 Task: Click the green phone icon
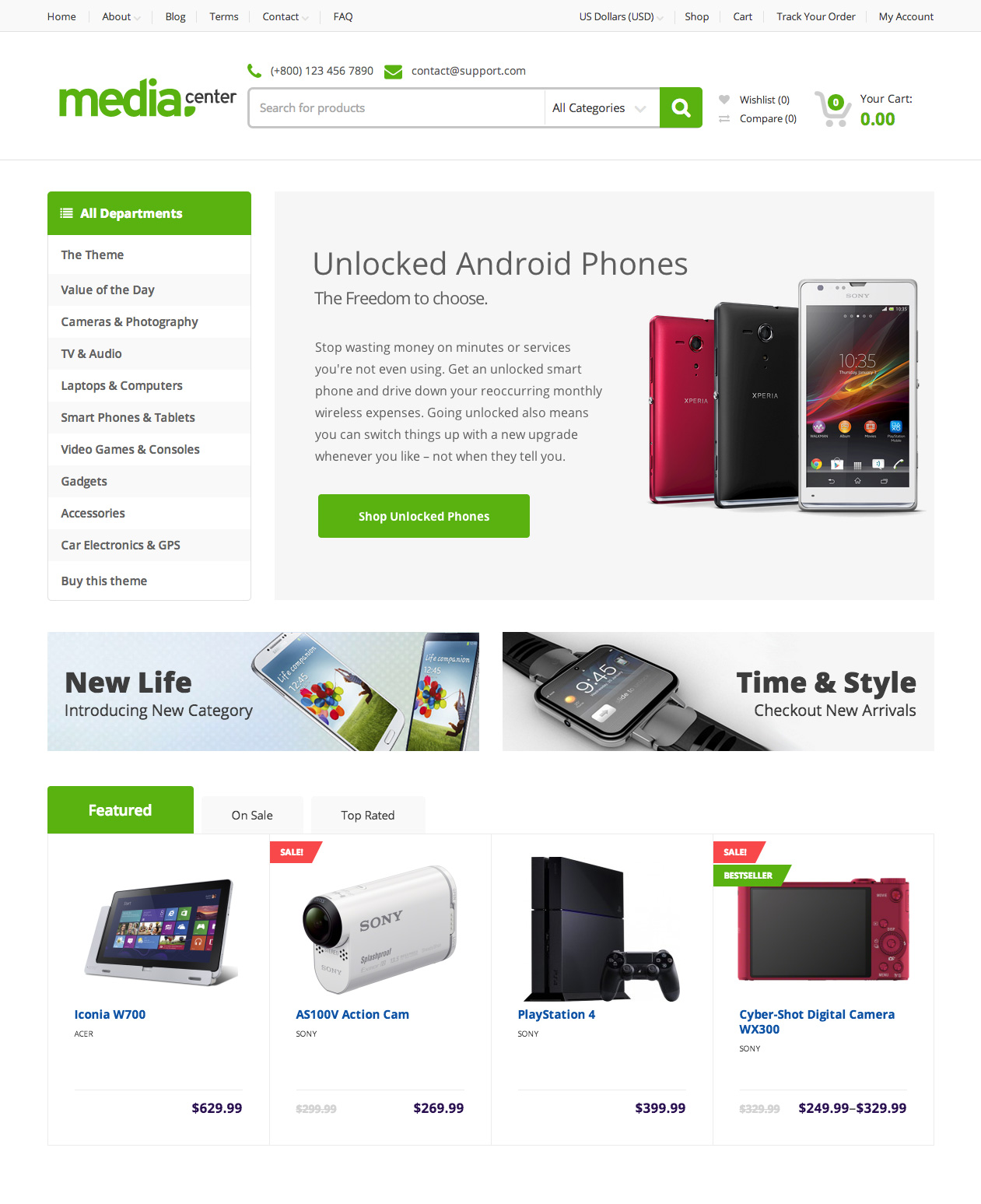[x=254, y=71]
